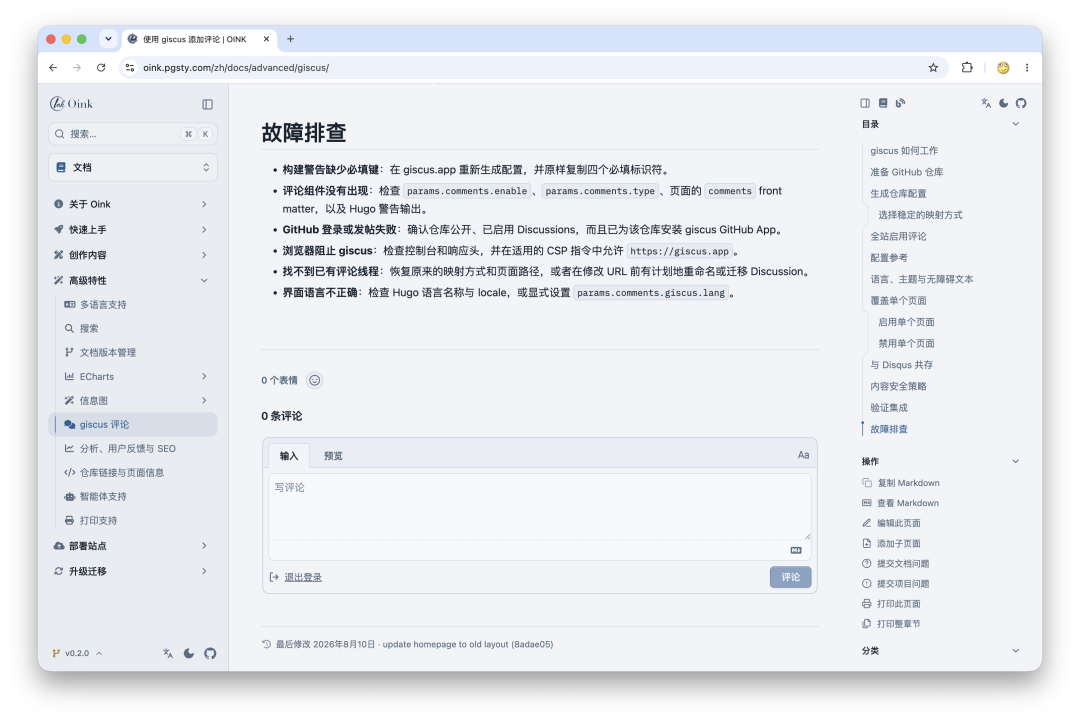Viewport: 1080px width, 721px height.
Task: Expand the 信息图 subsection chevron
Action: (204, 400)
